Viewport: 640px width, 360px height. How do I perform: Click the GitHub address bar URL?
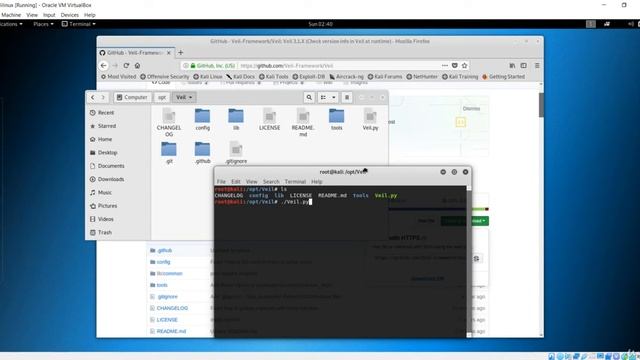click(287, 65)
